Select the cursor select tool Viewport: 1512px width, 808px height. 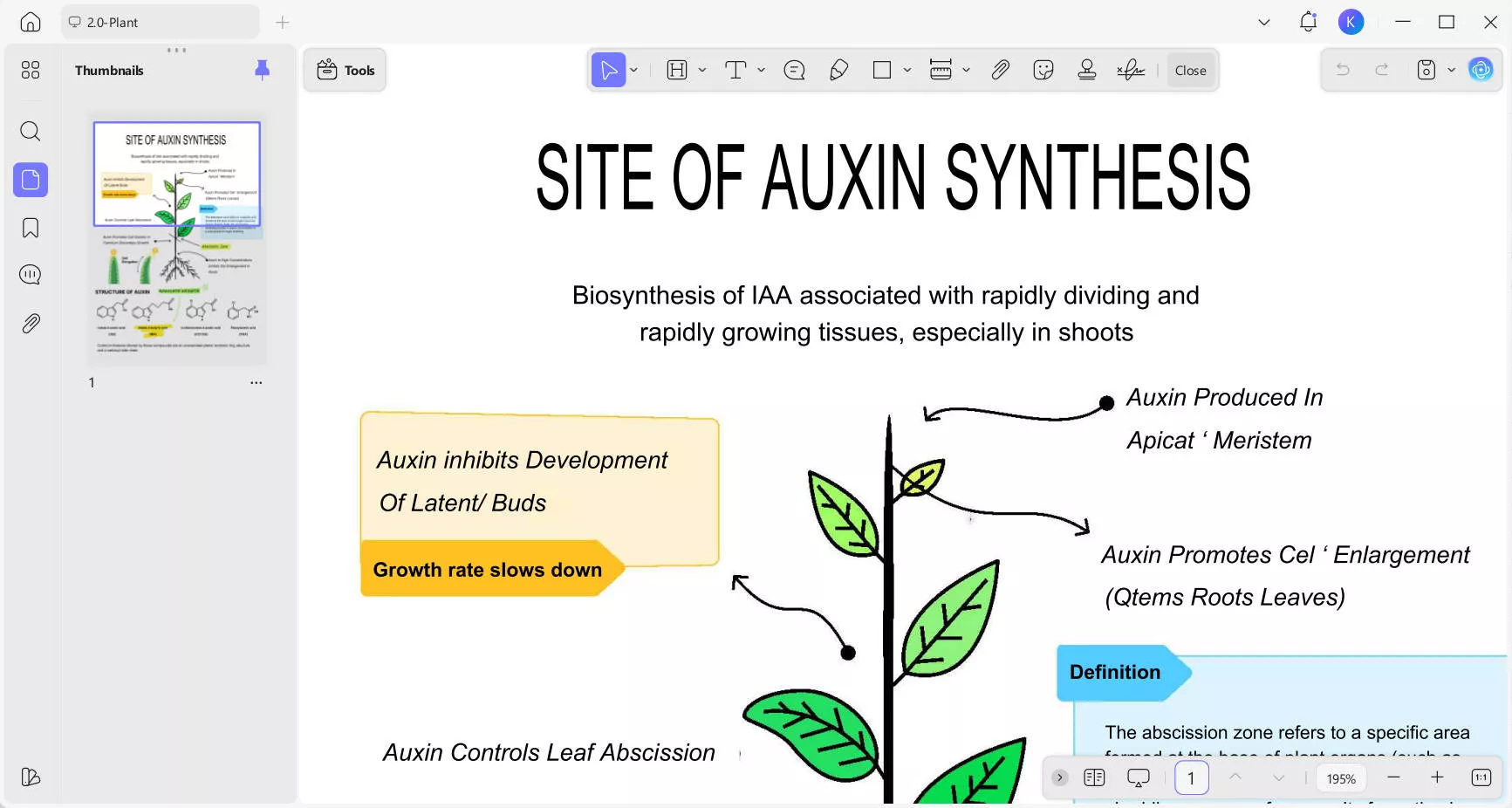tap(609, 70)
